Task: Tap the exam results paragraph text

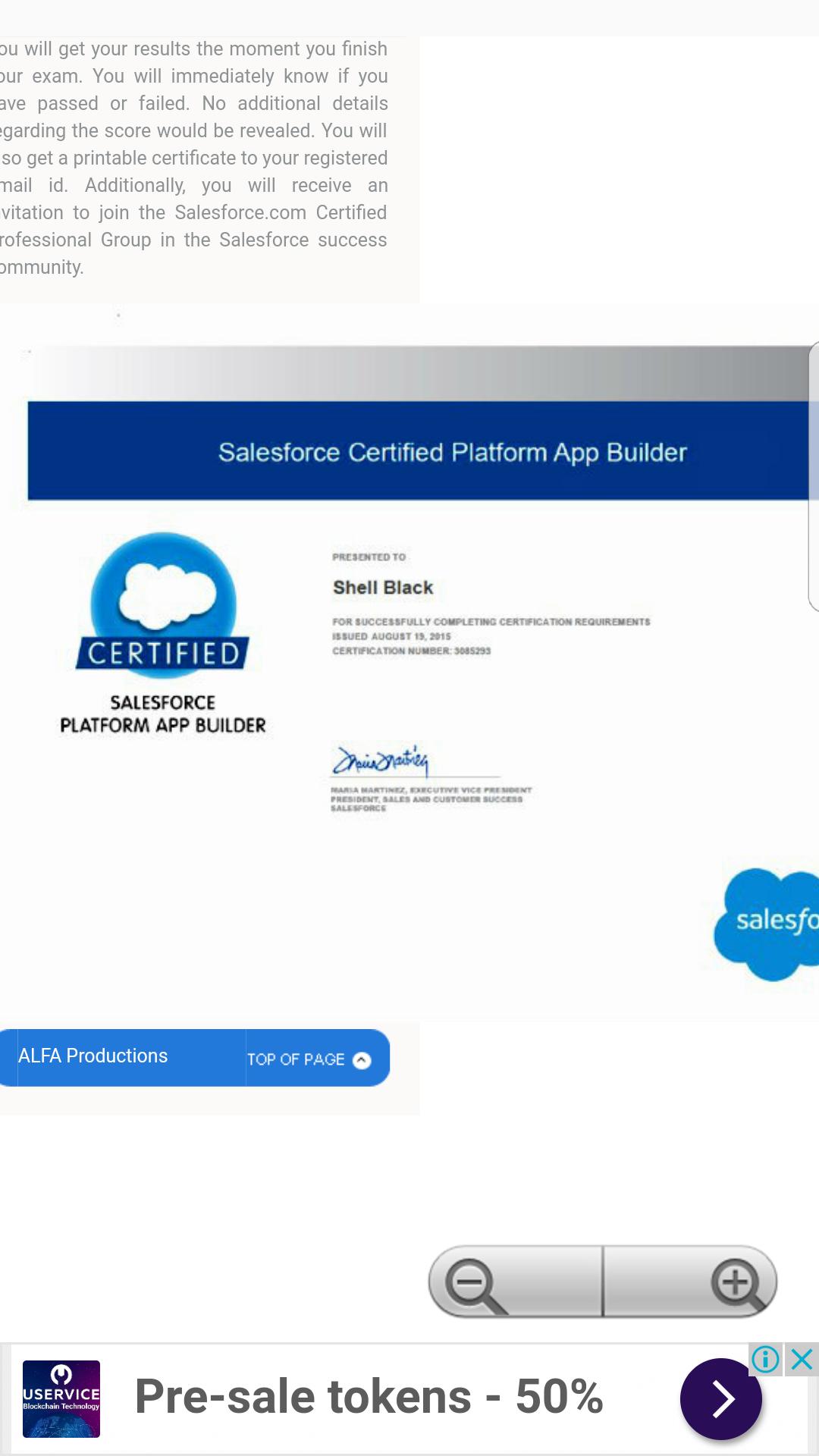Action: 193,158
